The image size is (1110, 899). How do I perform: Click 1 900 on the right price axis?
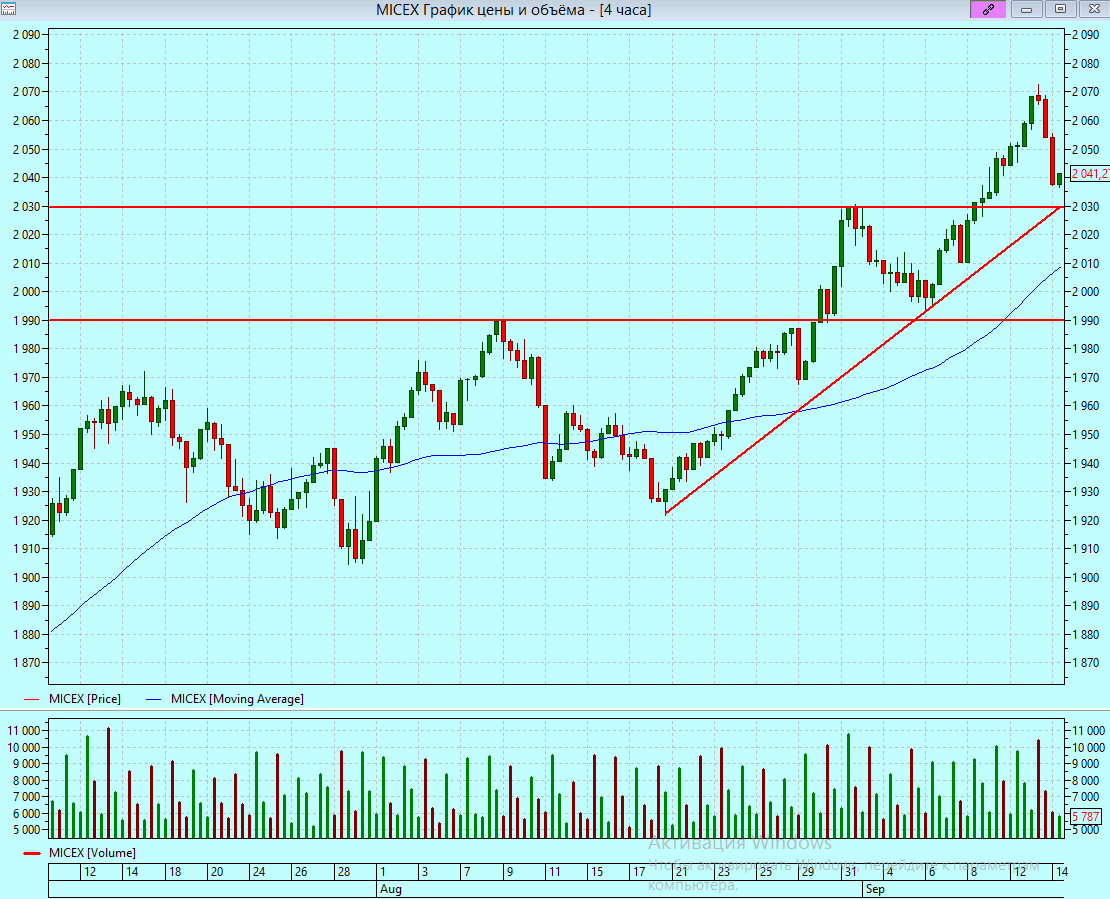click(1086, 578)
